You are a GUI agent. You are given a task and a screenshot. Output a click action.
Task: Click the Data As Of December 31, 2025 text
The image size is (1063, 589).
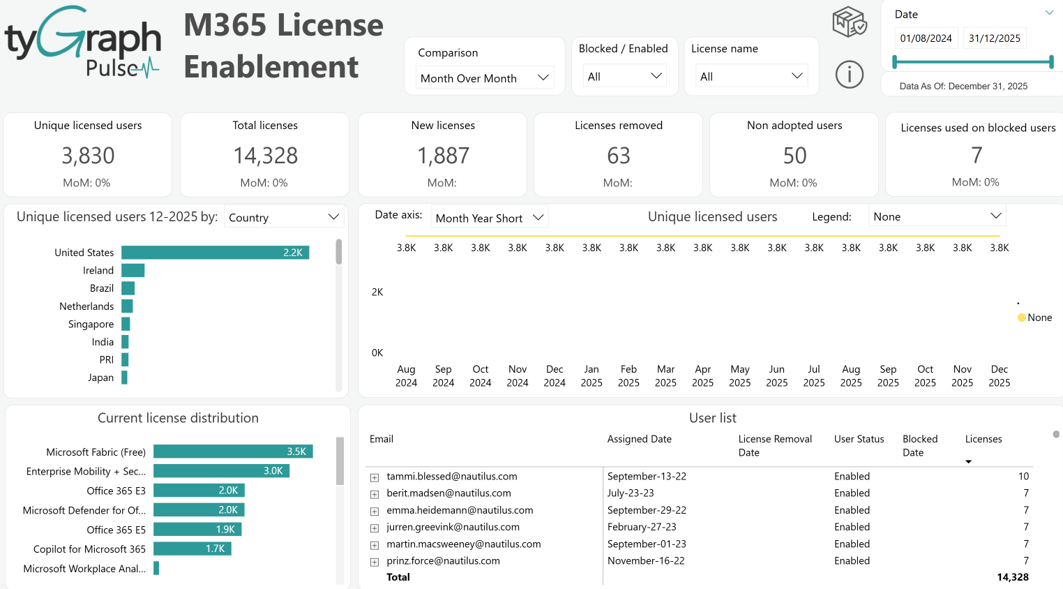(x=963, y=86)
